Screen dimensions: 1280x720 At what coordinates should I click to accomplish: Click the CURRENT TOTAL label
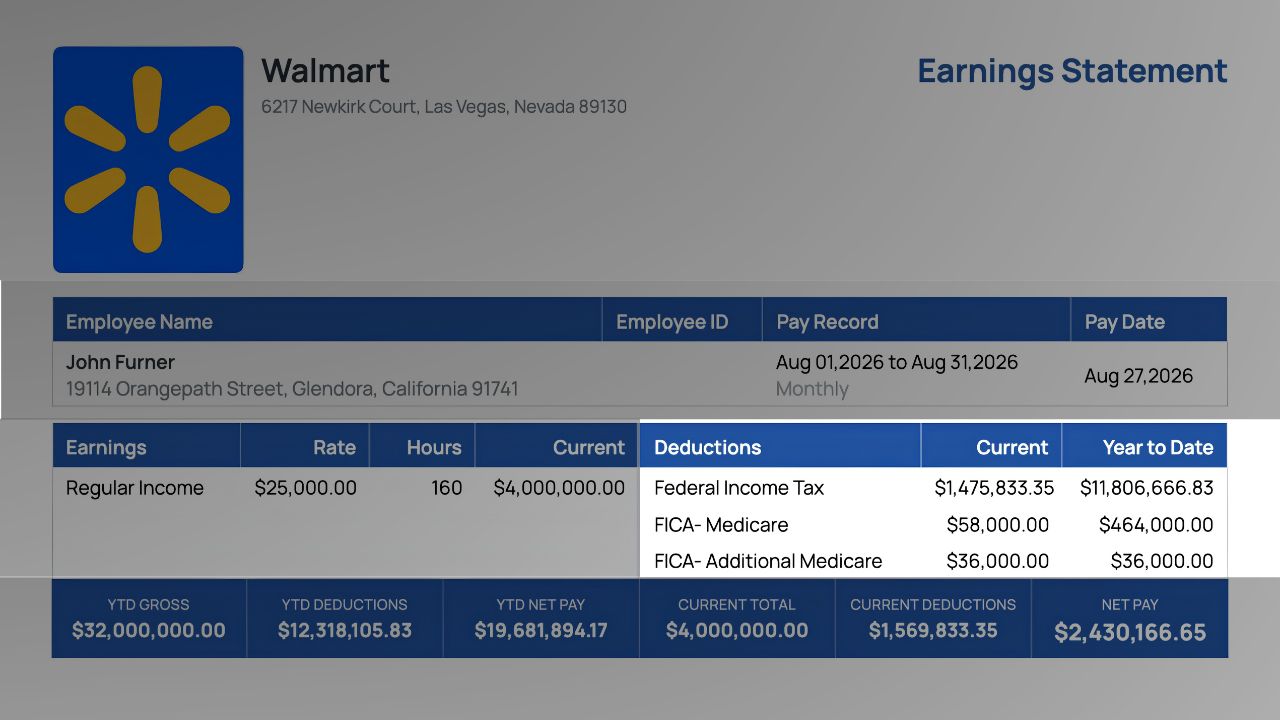point(737,604)
